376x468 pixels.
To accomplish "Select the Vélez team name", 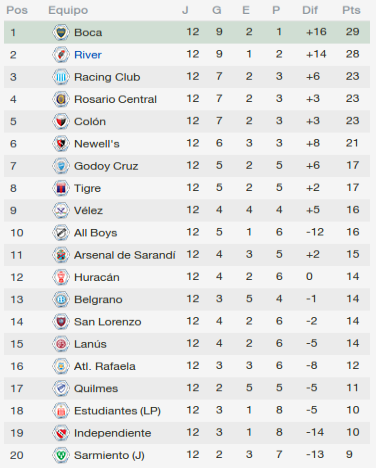I will coord(88,210).
